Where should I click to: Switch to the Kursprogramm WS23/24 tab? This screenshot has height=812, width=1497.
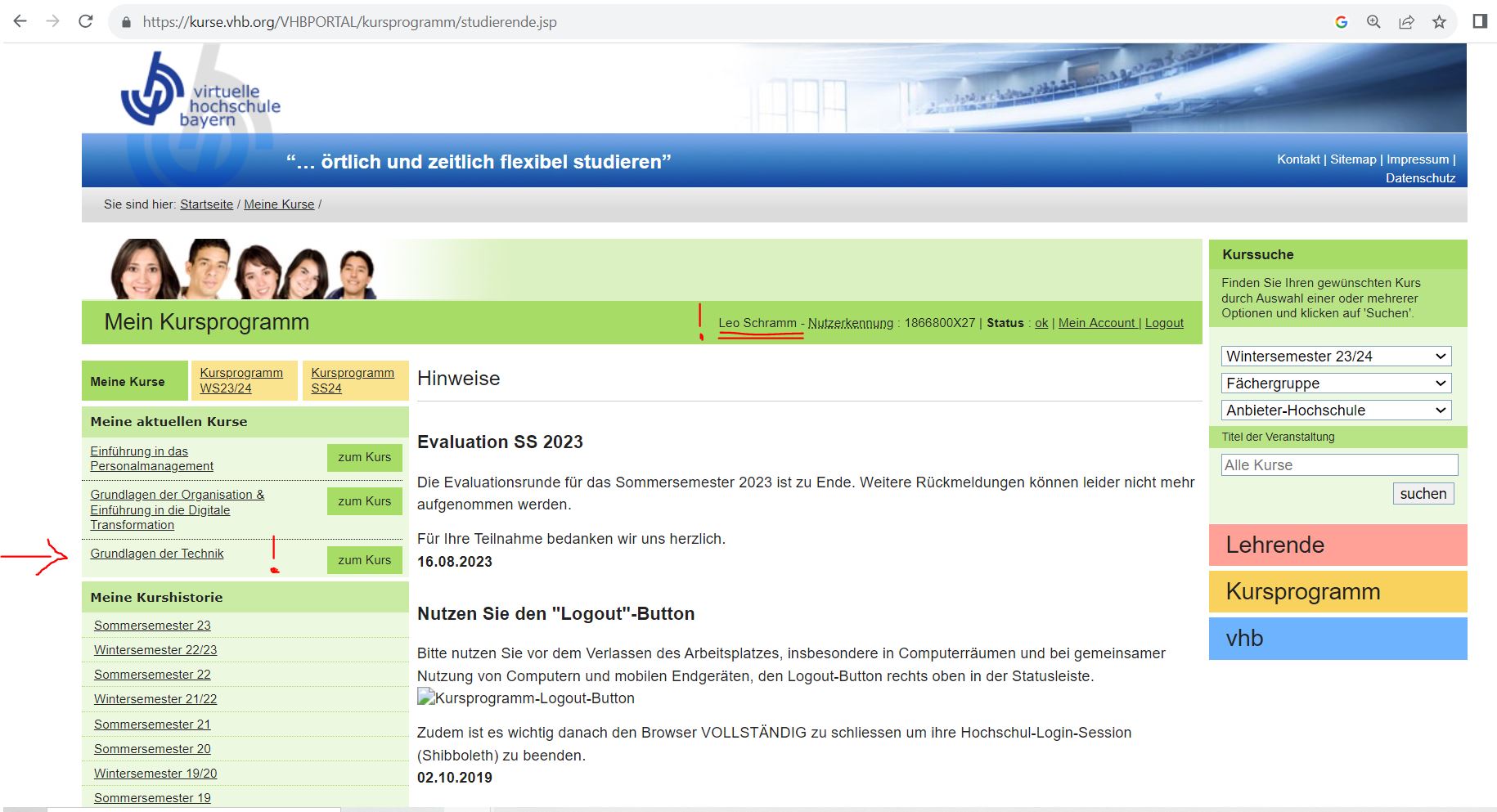tap(241, 380)
